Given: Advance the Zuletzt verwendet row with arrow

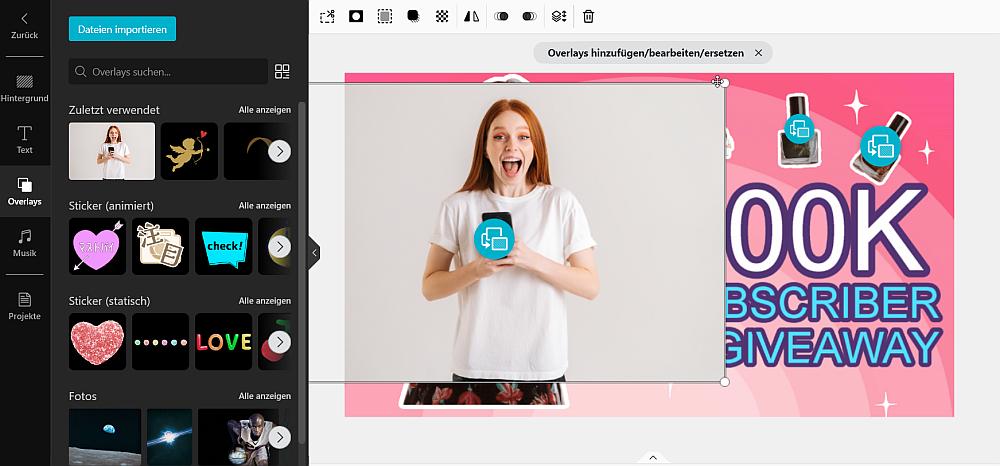Looking at the screenshot, I should point(279,151).
